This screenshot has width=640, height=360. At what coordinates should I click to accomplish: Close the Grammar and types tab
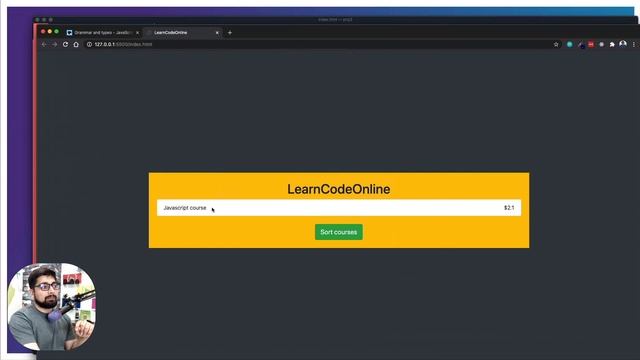click(x=137, y=33)
